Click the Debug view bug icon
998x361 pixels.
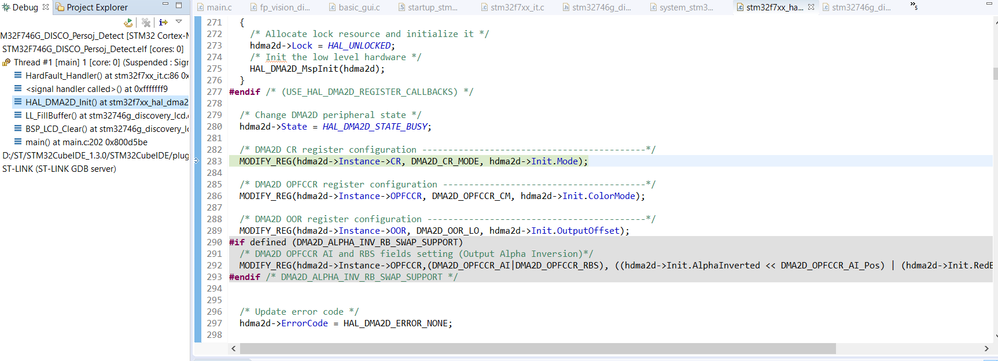(6, 8)
